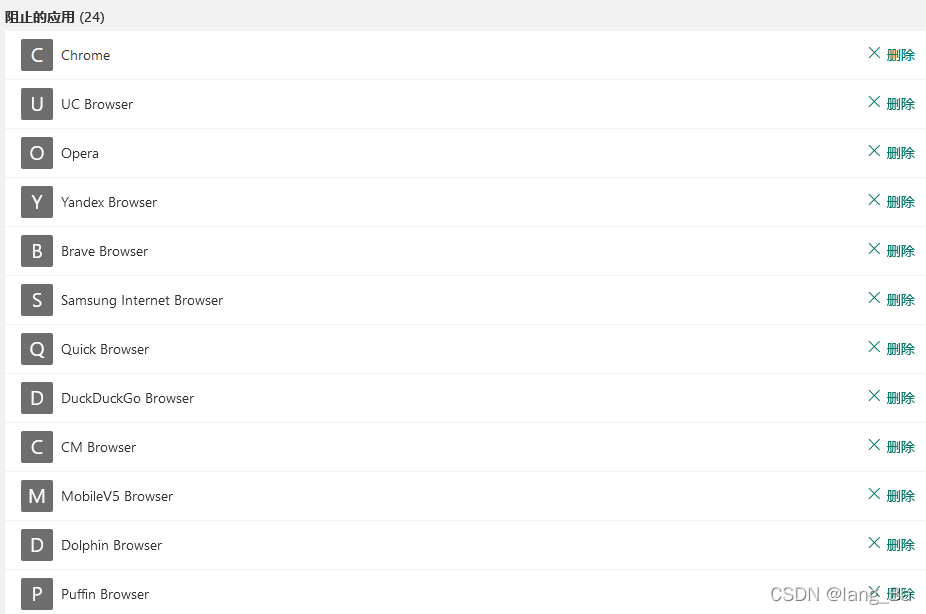
Task: Remove CM Browser from blocked list
Action: pos(891,446)
